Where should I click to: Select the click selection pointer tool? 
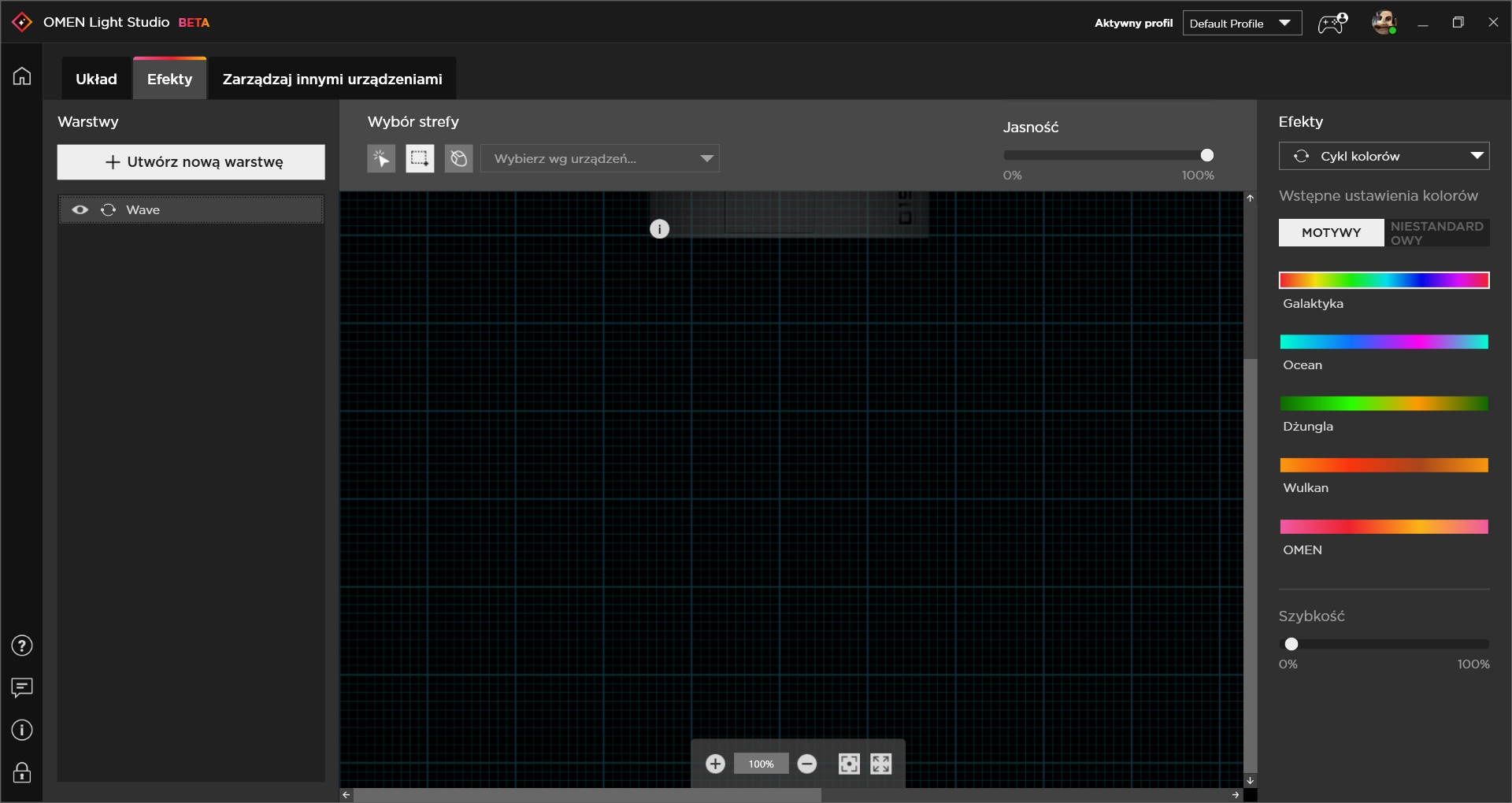point(381,158)
